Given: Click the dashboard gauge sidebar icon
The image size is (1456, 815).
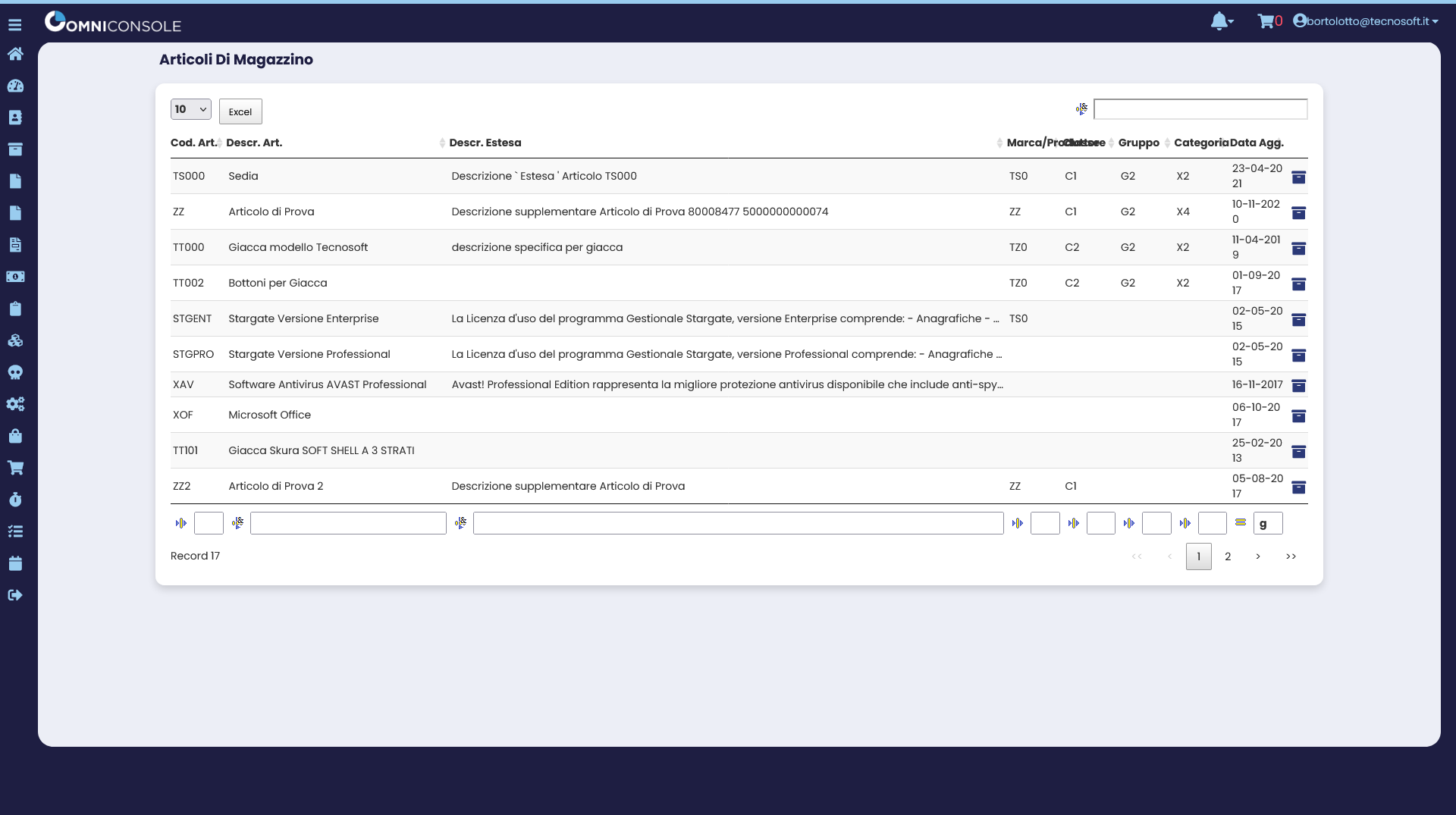Looking at the screenshot, I should point(15,86).
